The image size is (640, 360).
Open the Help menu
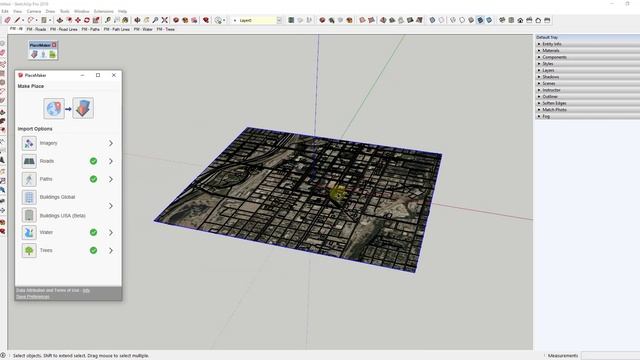[x=122, y=11]
